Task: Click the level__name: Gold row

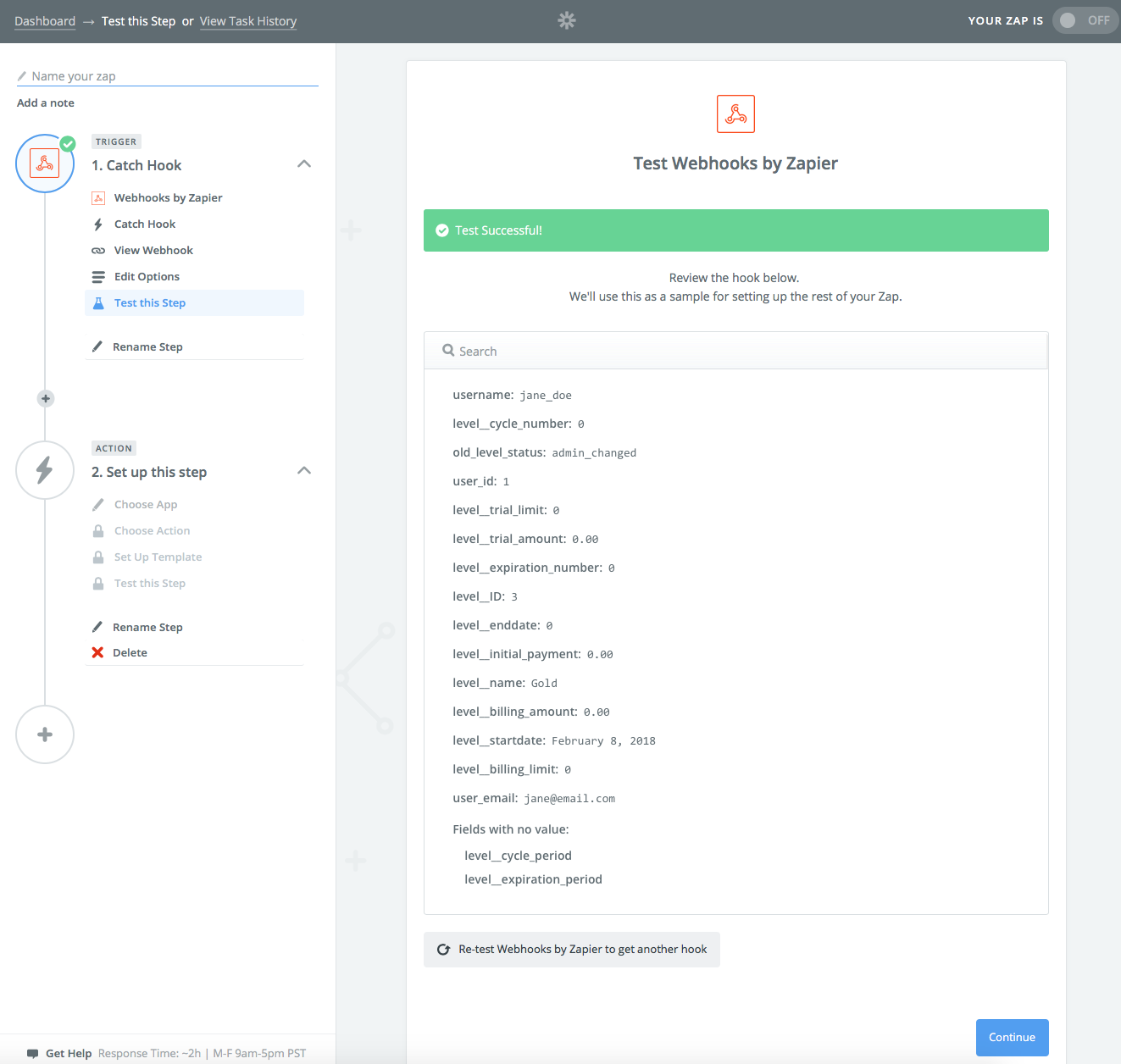Action: pyautogui.click(x=505, y=684)
